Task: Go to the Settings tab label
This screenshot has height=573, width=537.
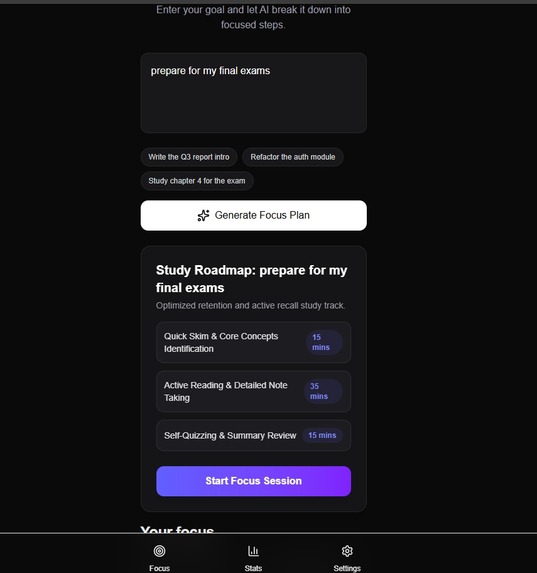Action: (347, 568)
